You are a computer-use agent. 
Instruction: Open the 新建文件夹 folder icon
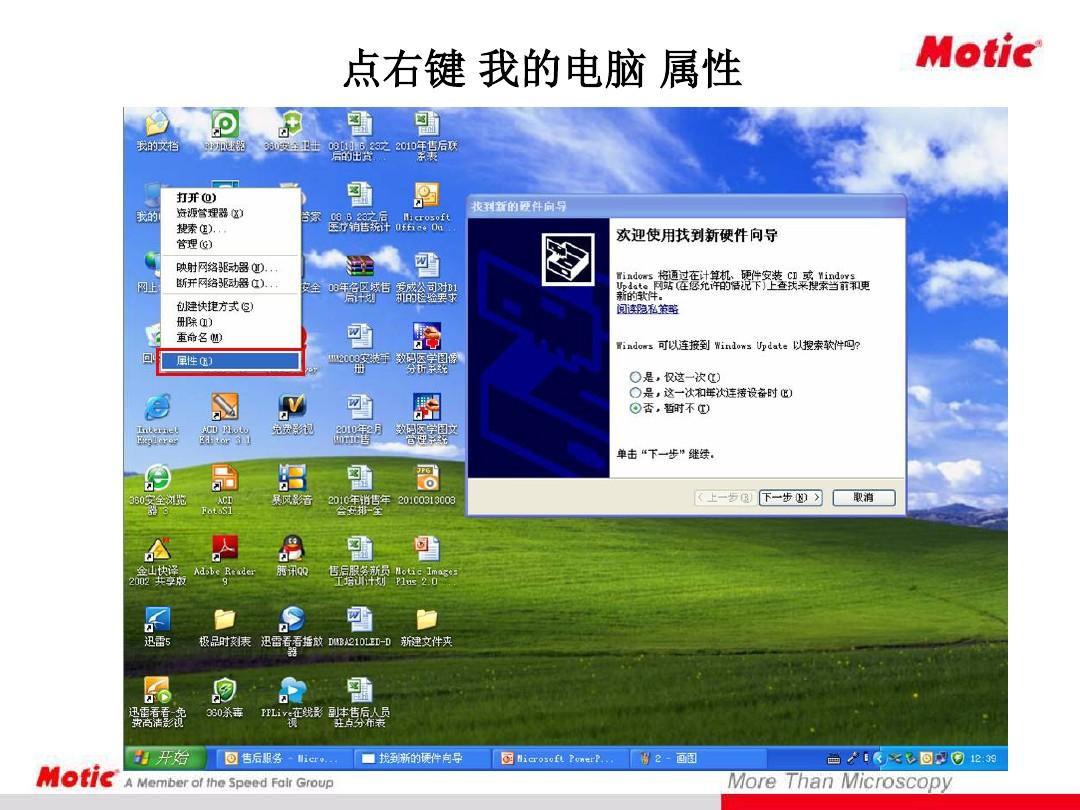coord(426,620)
